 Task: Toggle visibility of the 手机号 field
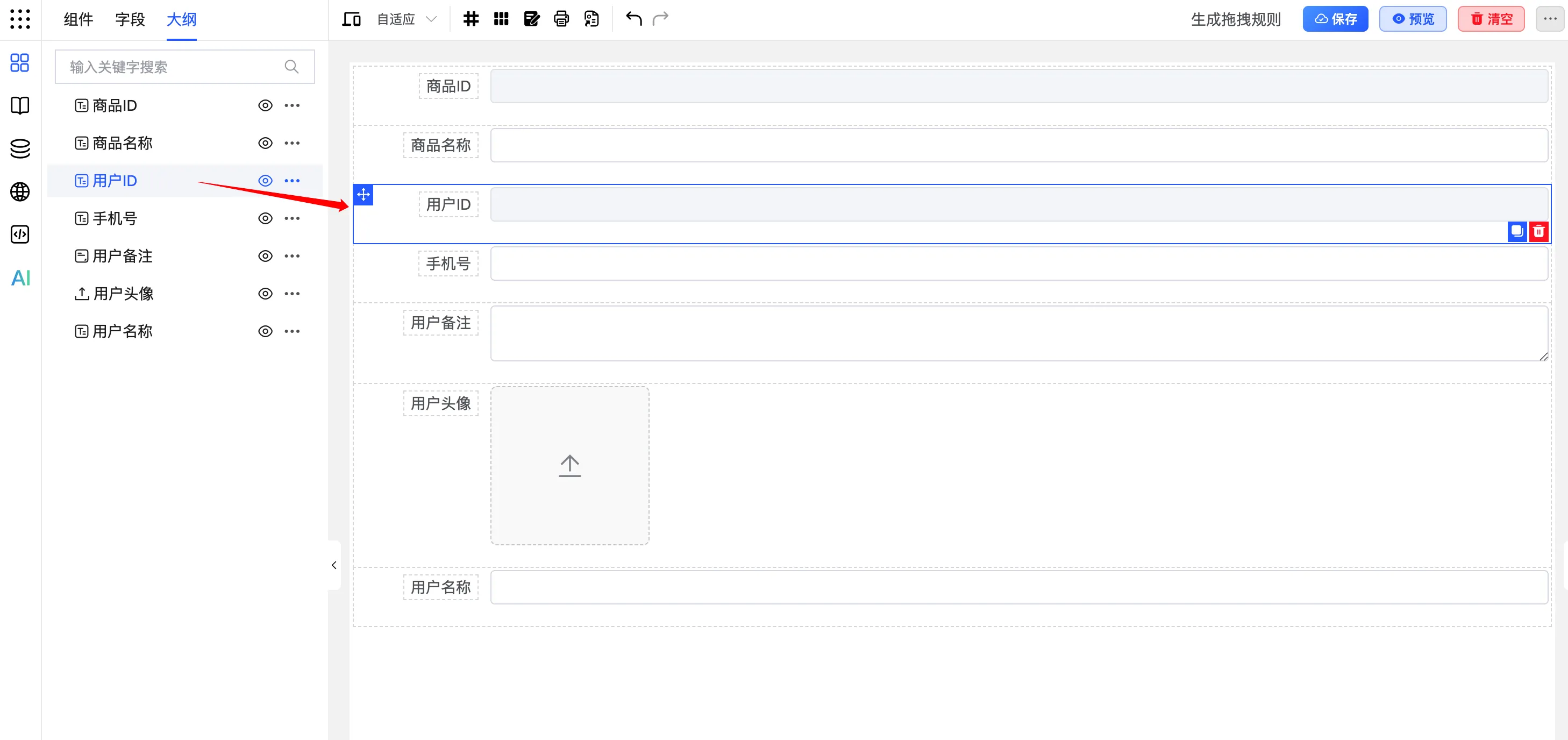(266, 218)
